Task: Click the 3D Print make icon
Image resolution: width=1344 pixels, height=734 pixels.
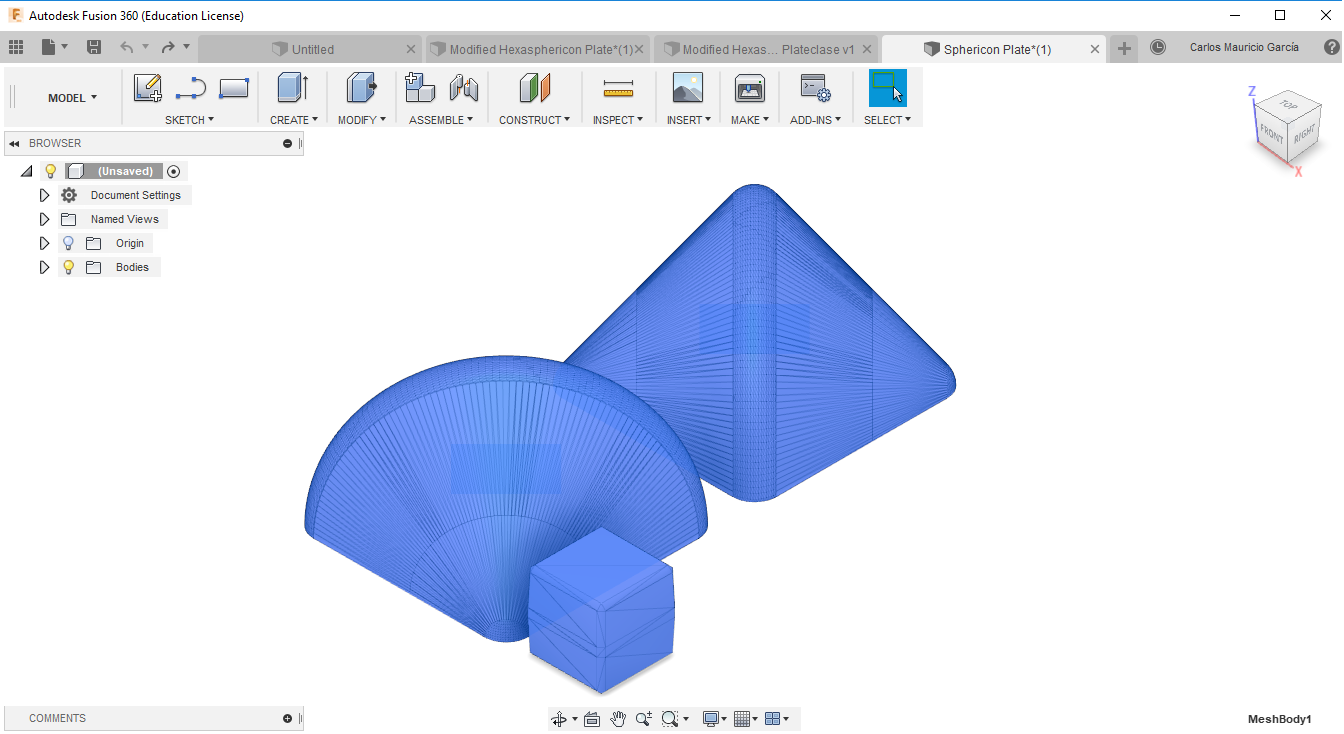Action: (x=750, y=88)
